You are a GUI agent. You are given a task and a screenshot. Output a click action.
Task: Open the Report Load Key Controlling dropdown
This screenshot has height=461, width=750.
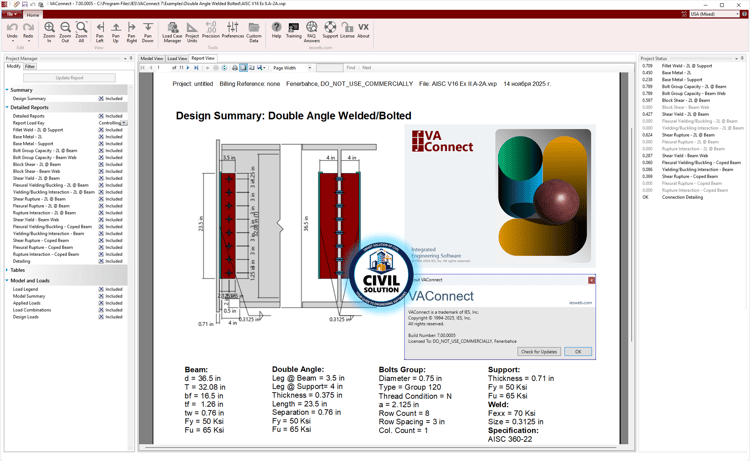tap(124, 123)
